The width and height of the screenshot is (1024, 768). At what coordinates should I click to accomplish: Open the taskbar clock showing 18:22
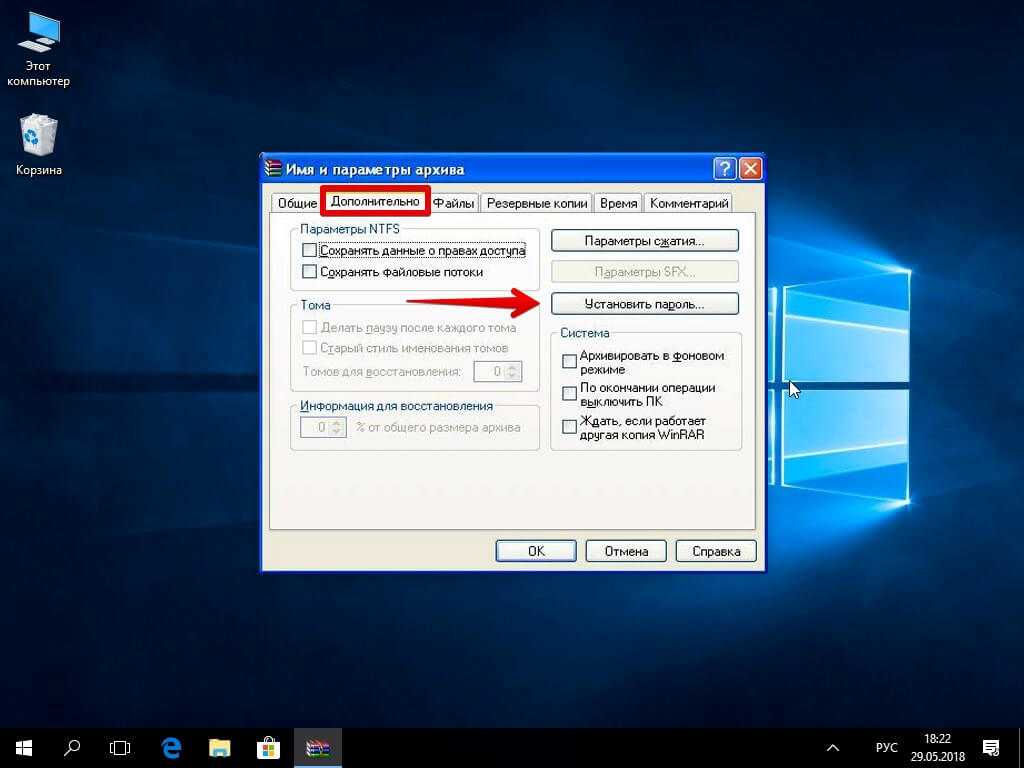tap(938, 748)
